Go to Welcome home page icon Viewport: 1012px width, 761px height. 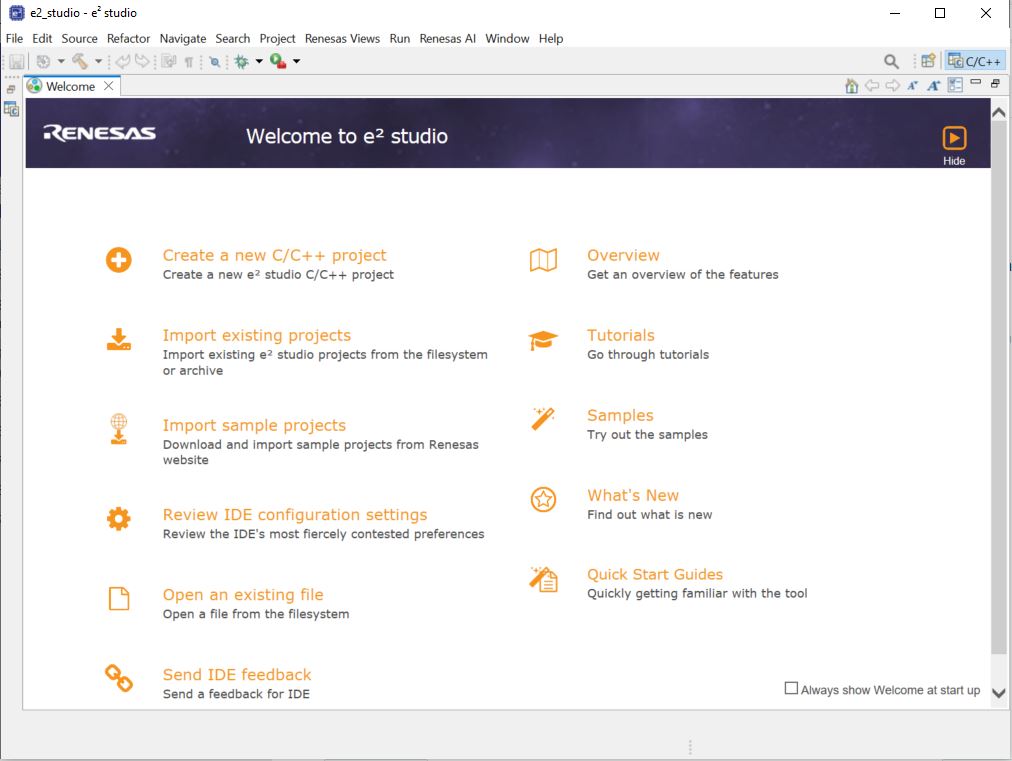(852, 86)
